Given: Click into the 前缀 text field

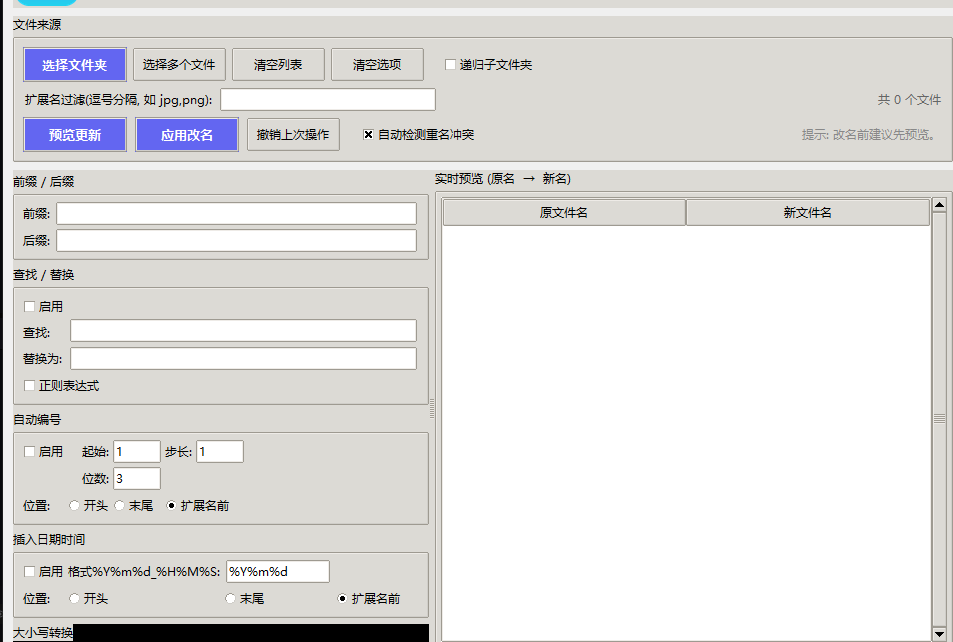Looking at the screenshot, I should pyautogui.click(x=236, y=213).
